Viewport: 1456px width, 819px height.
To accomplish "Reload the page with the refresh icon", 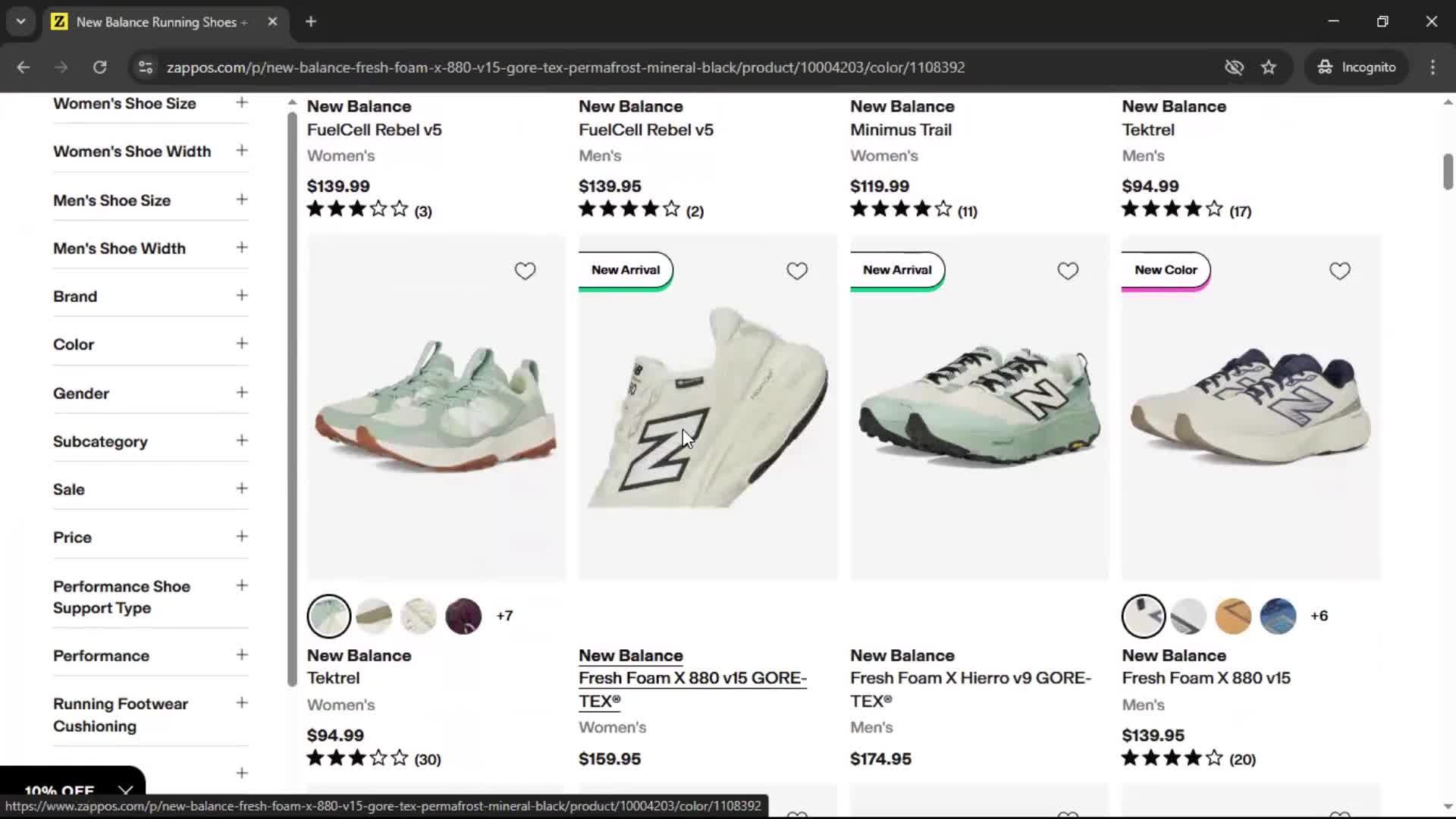I will (99, 67).
